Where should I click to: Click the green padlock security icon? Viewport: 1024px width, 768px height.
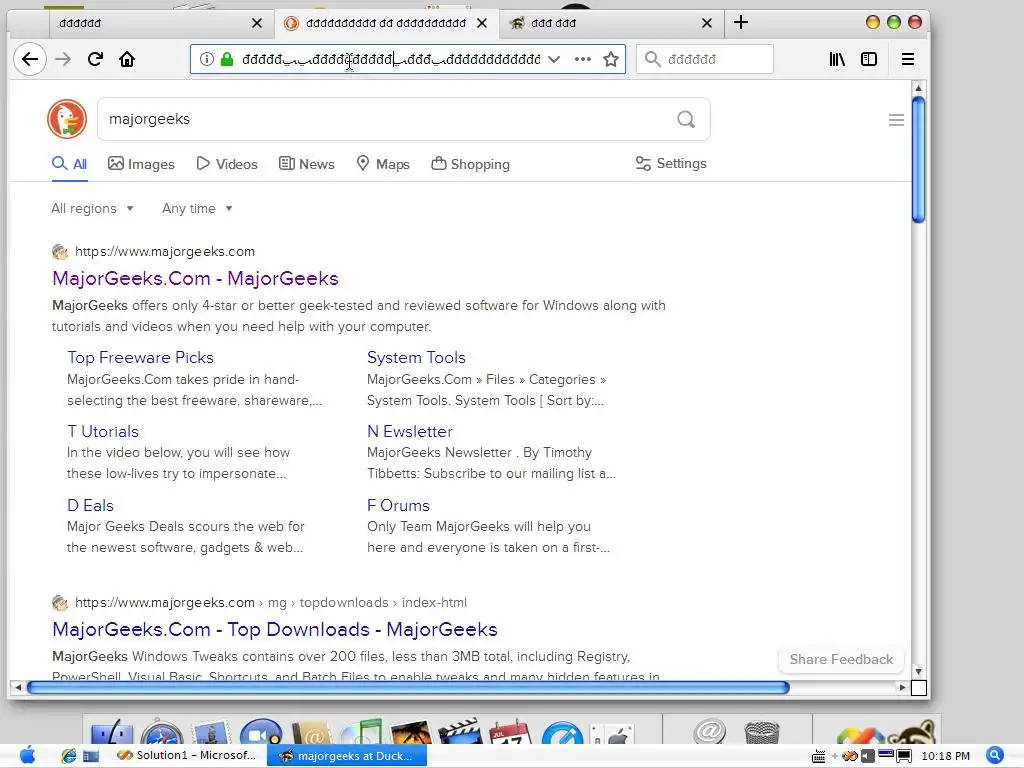(227, 59)
